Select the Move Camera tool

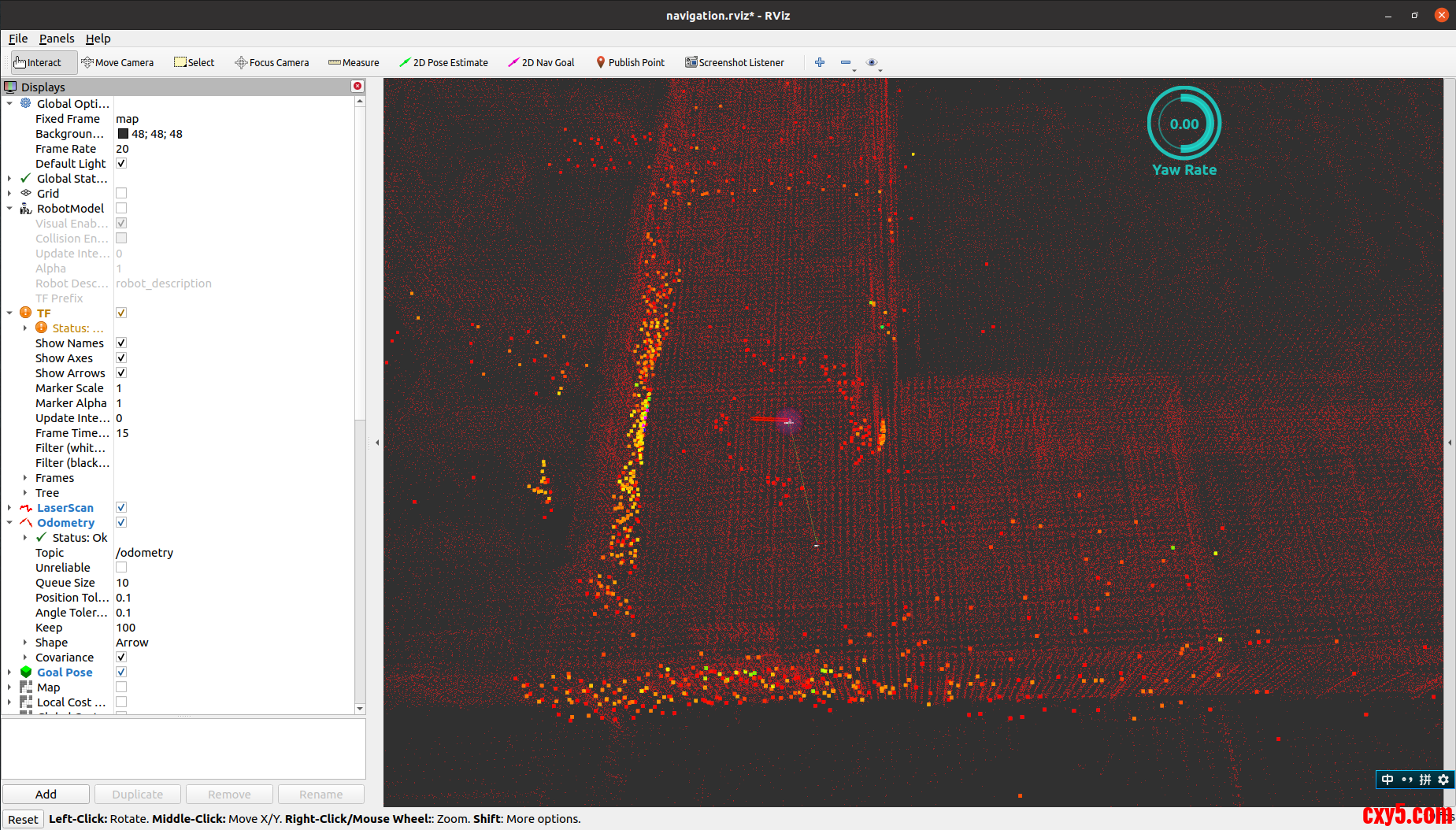[117, 62]
